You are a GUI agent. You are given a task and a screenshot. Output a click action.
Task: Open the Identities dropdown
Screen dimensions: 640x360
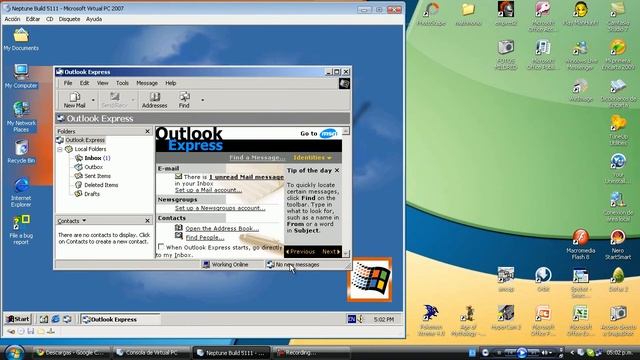[x=312, y=158]
